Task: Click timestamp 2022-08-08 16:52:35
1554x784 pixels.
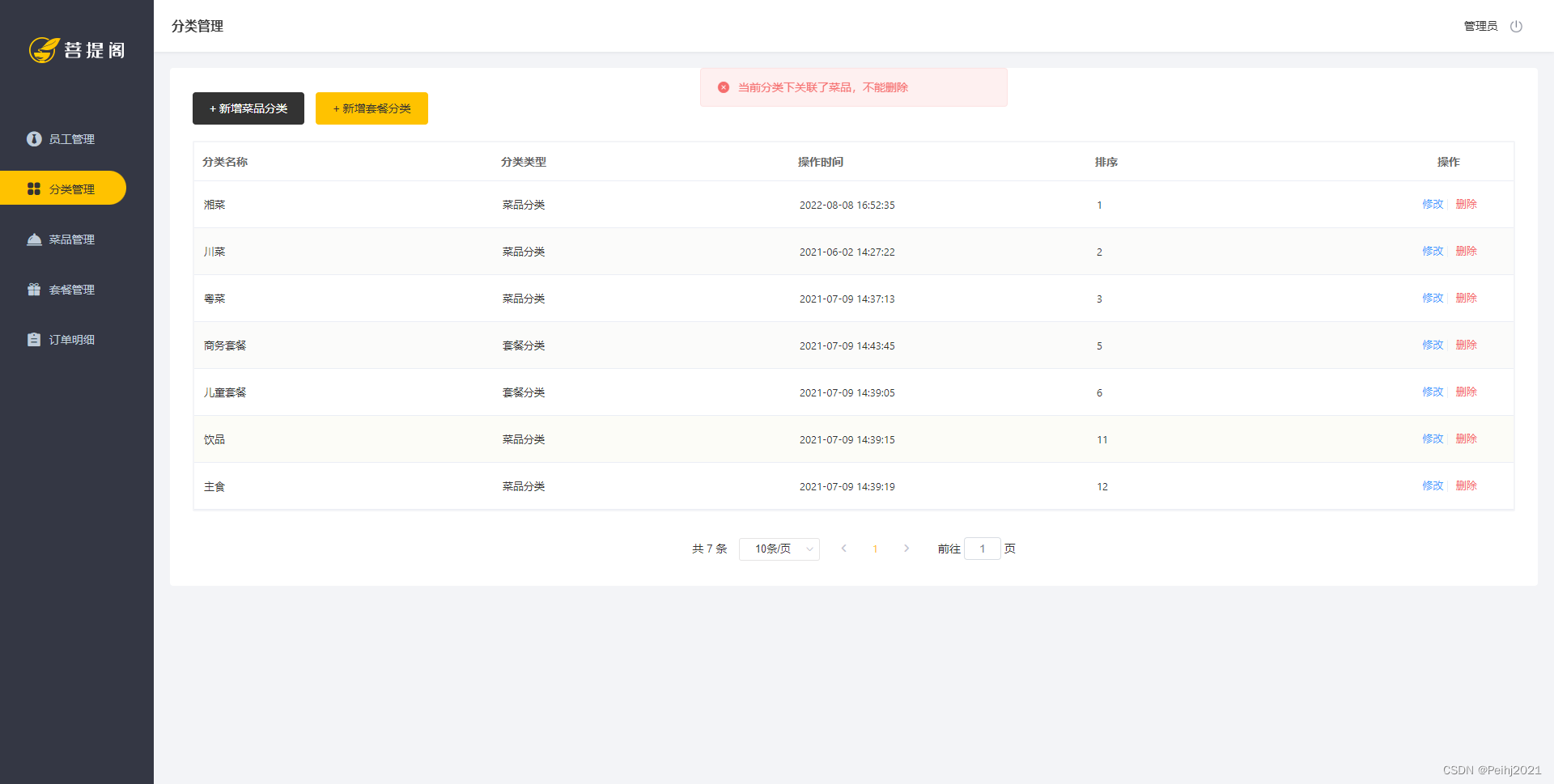Action: coord(847,205)
